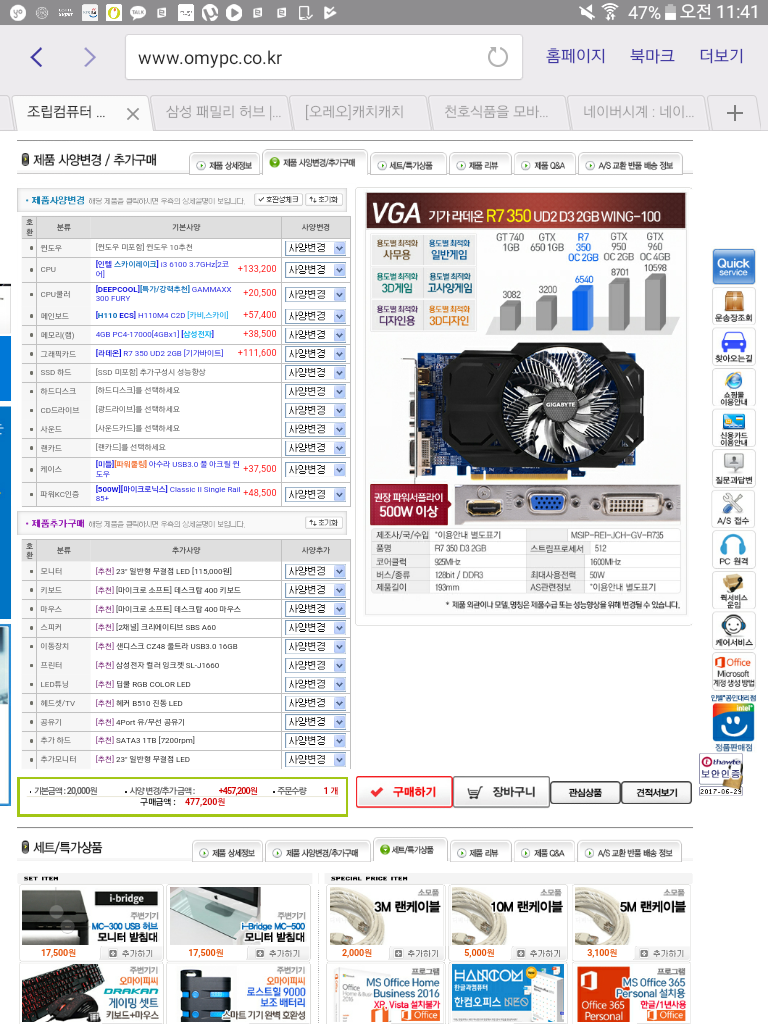Go forward with the browser forward arrow
Screen dimensions: 768x1024
click(x=89, y=57)
